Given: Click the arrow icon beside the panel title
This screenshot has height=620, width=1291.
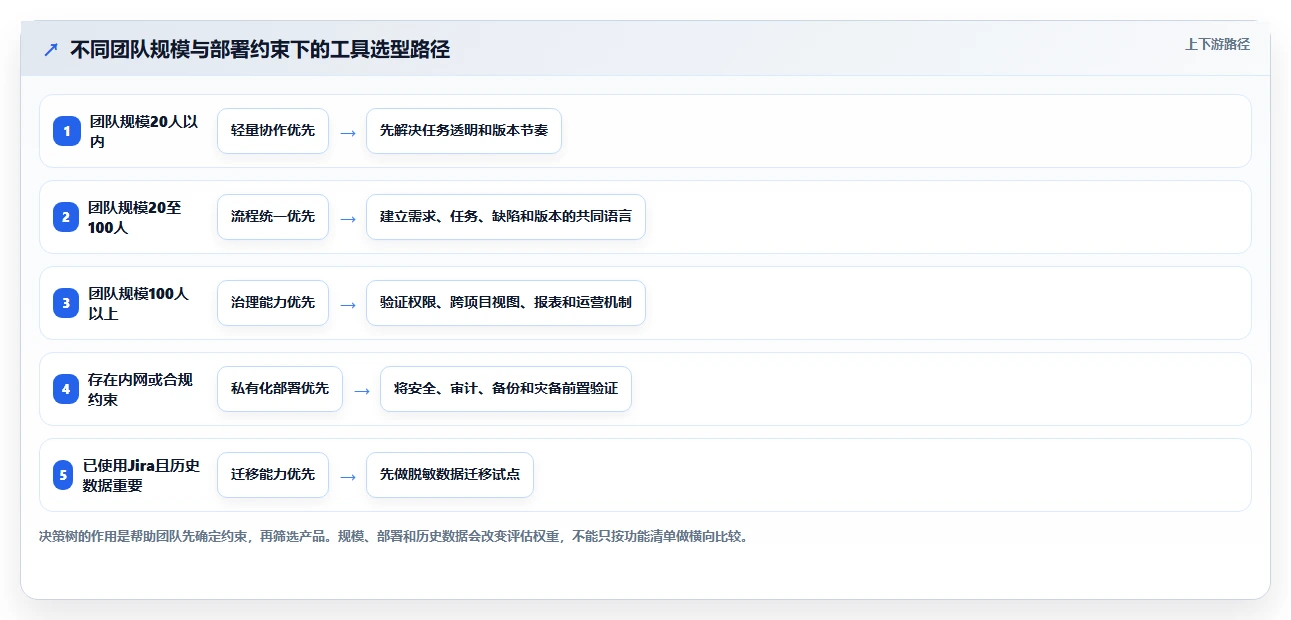Looking at the screenshot, I should click(51, 50).
